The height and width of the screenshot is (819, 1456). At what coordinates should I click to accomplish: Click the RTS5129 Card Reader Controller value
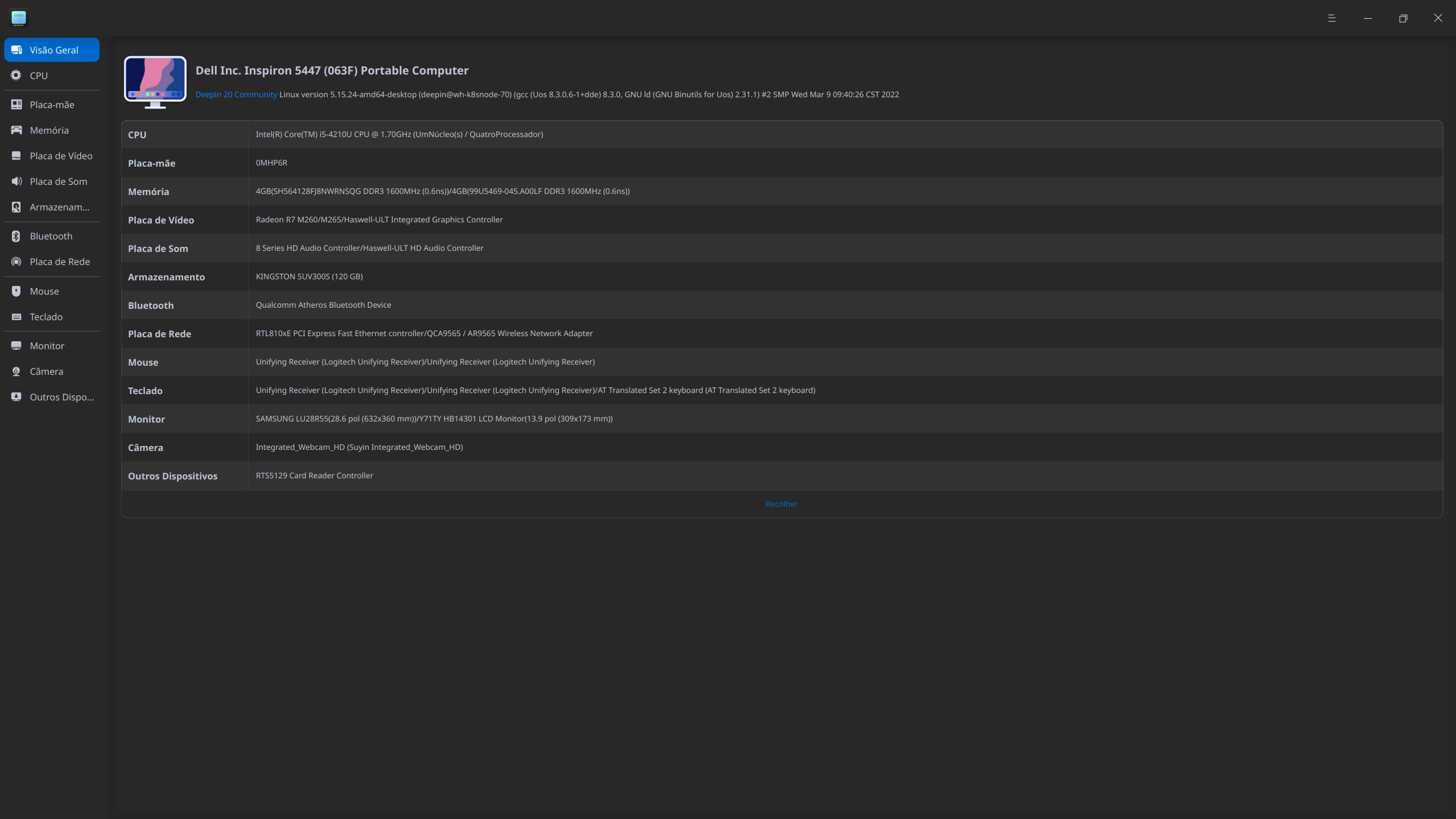click(315, 475)
